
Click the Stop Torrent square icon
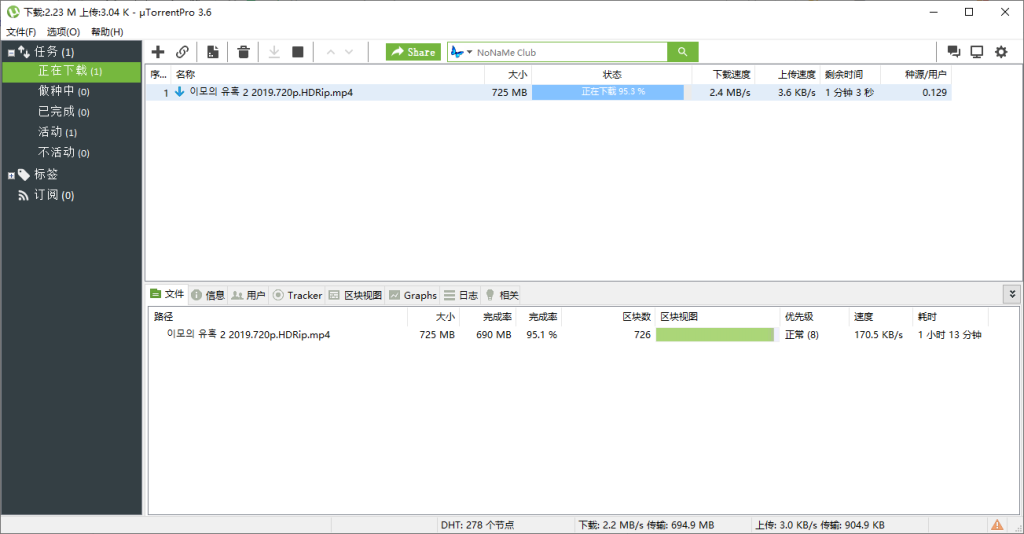pos(298,52)
